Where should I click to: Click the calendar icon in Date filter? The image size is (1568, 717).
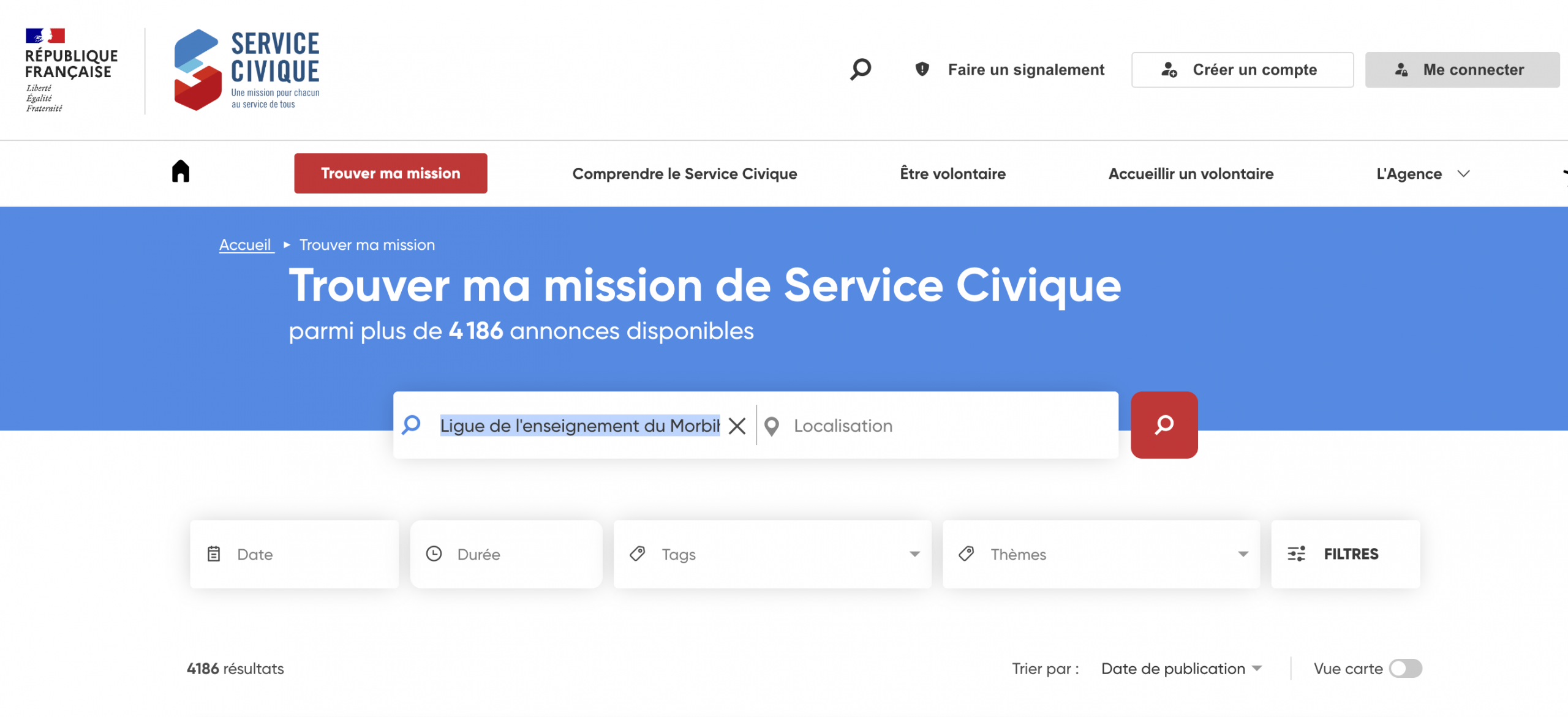tap(214, 554)
